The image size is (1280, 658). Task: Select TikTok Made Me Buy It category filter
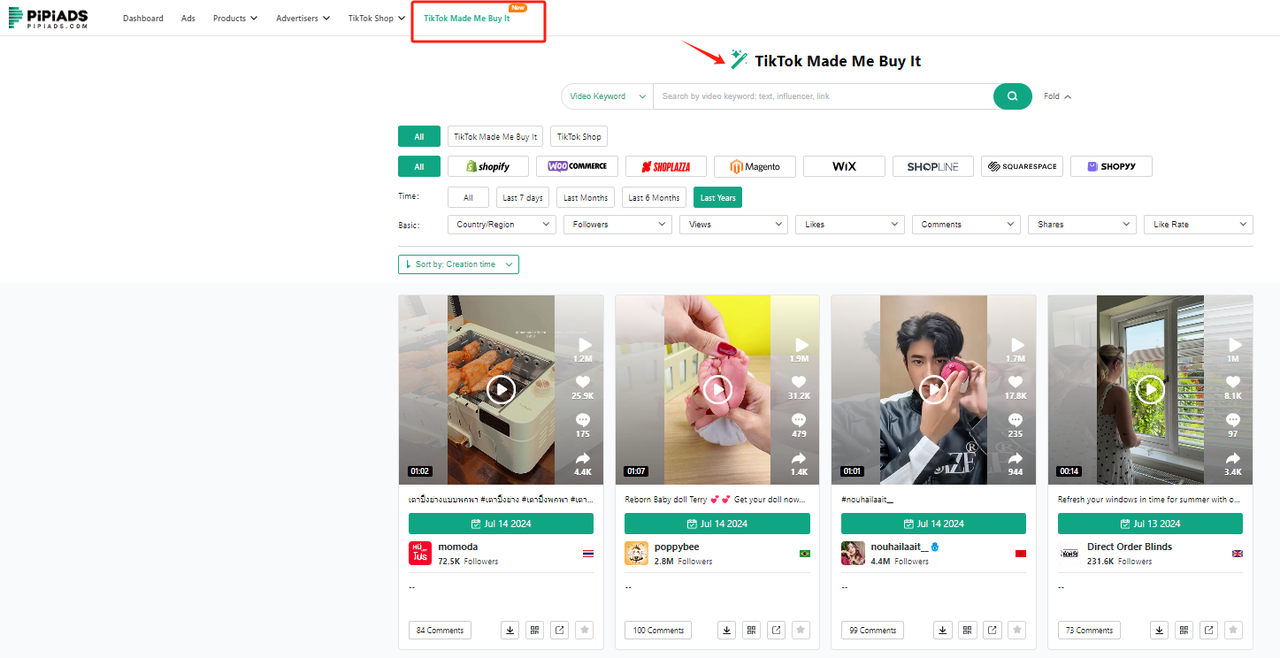tap(495, 137)
